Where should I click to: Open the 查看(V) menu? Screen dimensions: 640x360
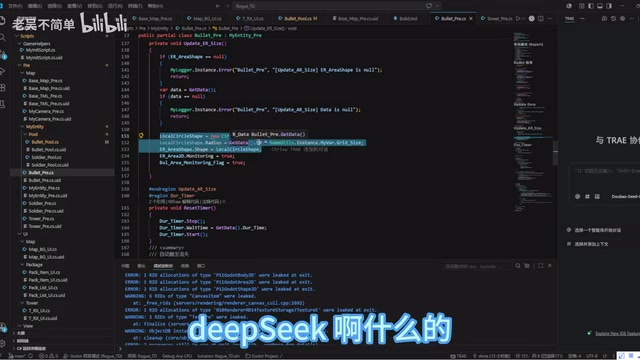click(x=74, y=6)
